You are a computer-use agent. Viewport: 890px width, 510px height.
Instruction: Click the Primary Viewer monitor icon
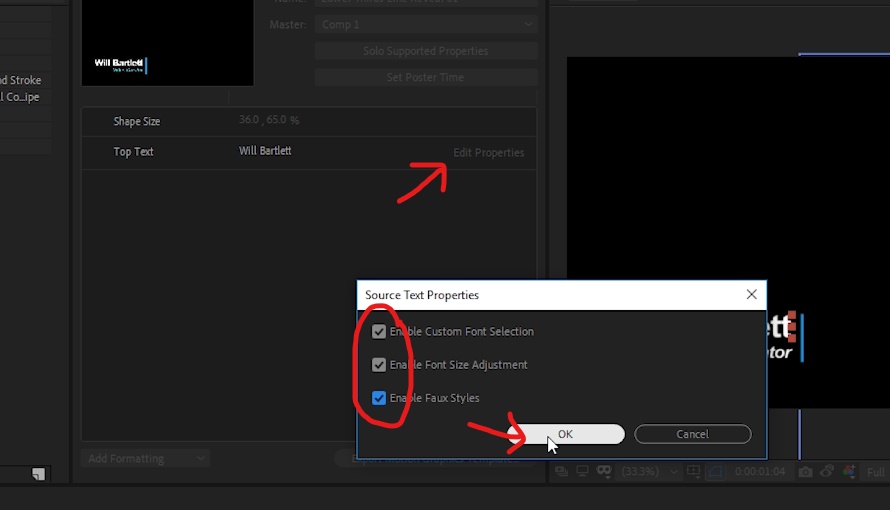(x=582, y=471)
